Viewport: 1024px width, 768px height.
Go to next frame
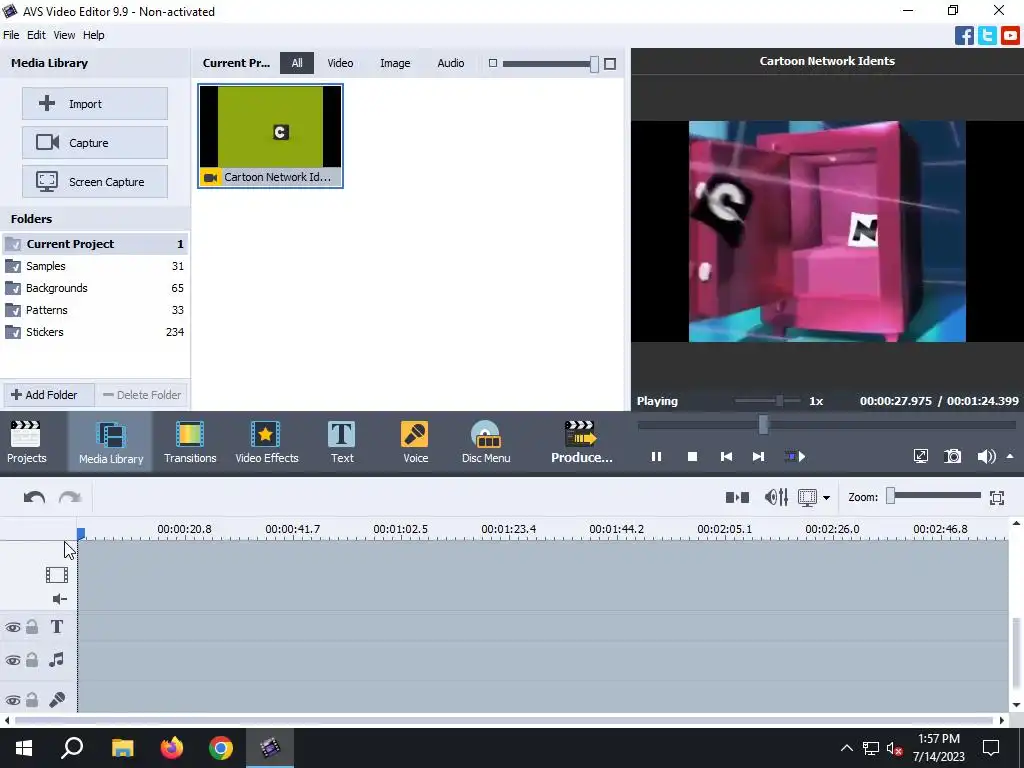[x=758, y=456]
